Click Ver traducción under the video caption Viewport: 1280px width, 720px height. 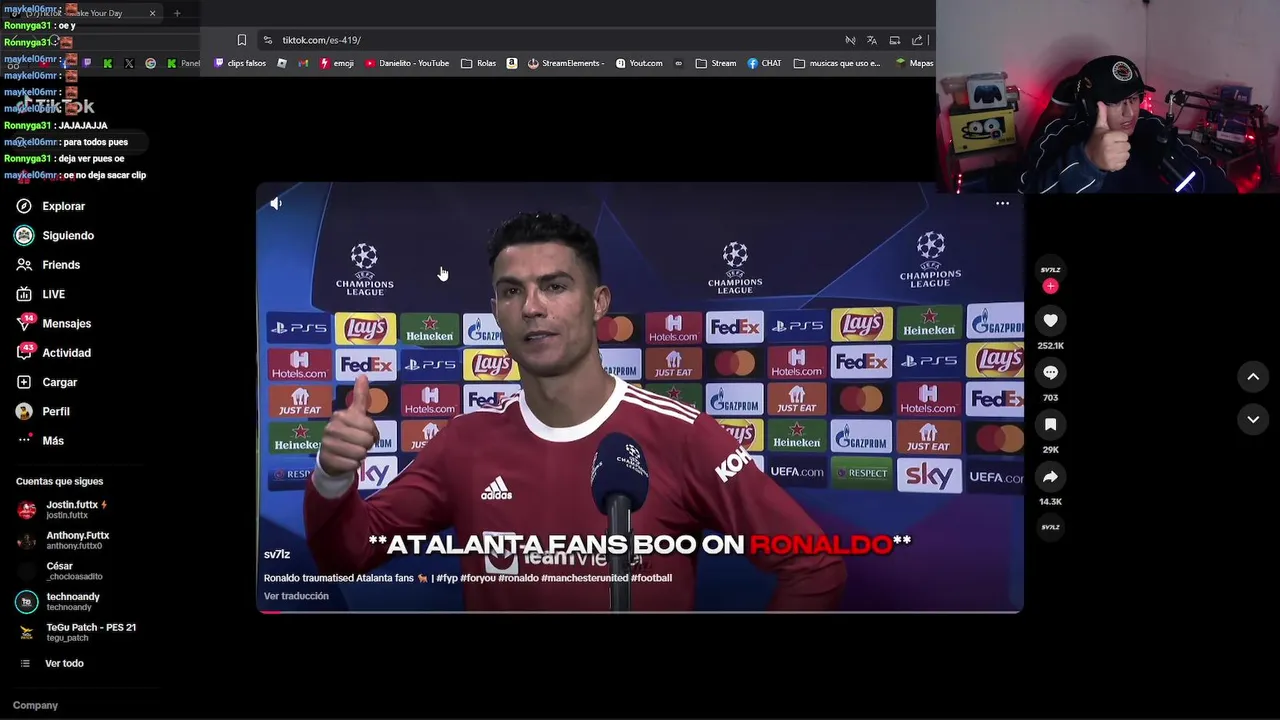296,596
